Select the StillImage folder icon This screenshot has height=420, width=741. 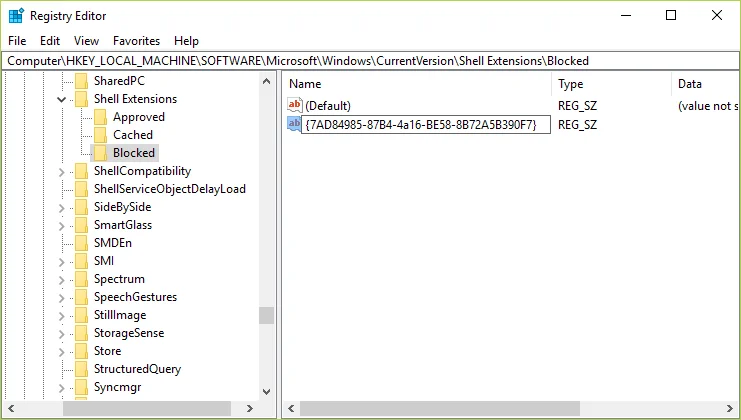point(81,315)
